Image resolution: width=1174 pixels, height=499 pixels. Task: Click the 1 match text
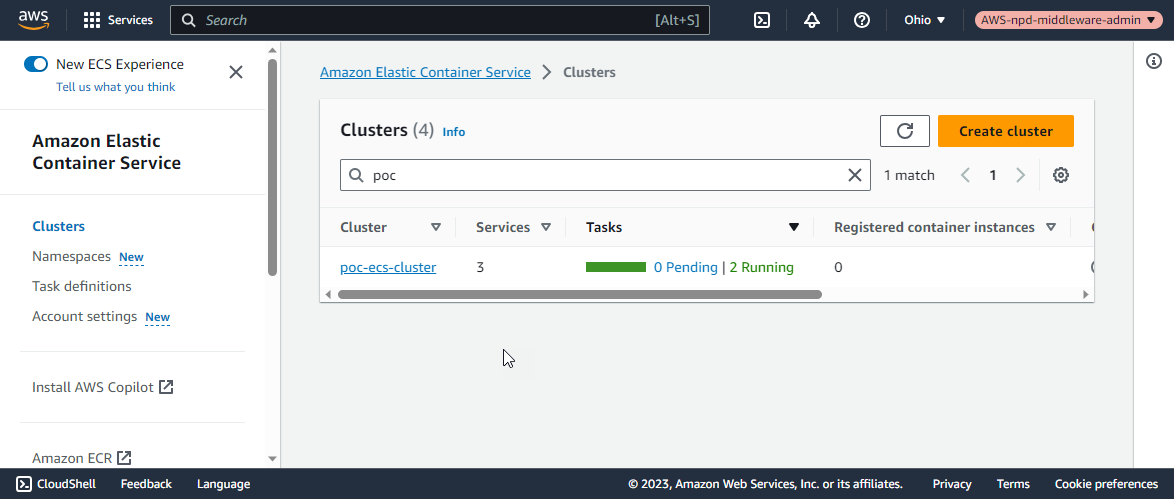coord(909,175)
